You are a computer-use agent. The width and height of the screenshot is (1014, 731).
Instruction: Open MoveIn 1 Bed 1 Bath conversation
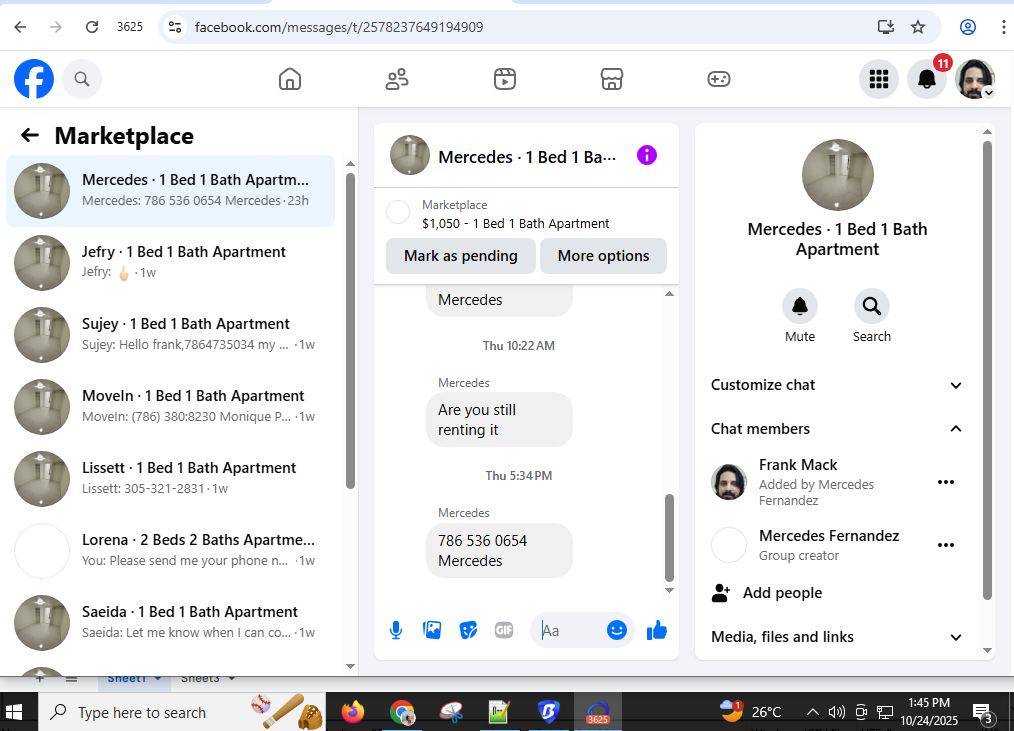click(x=171, y=406)
